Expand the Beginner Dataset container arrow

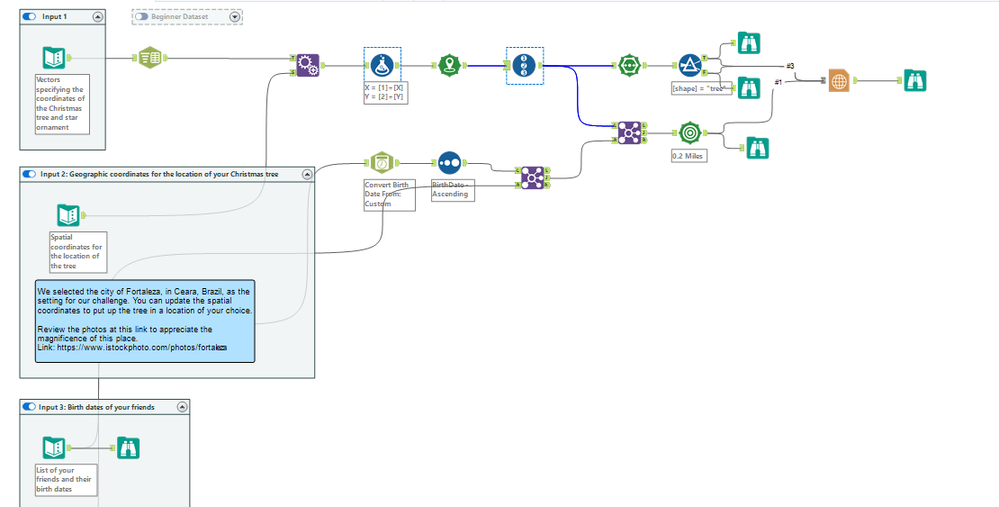[x=235, y=17]
